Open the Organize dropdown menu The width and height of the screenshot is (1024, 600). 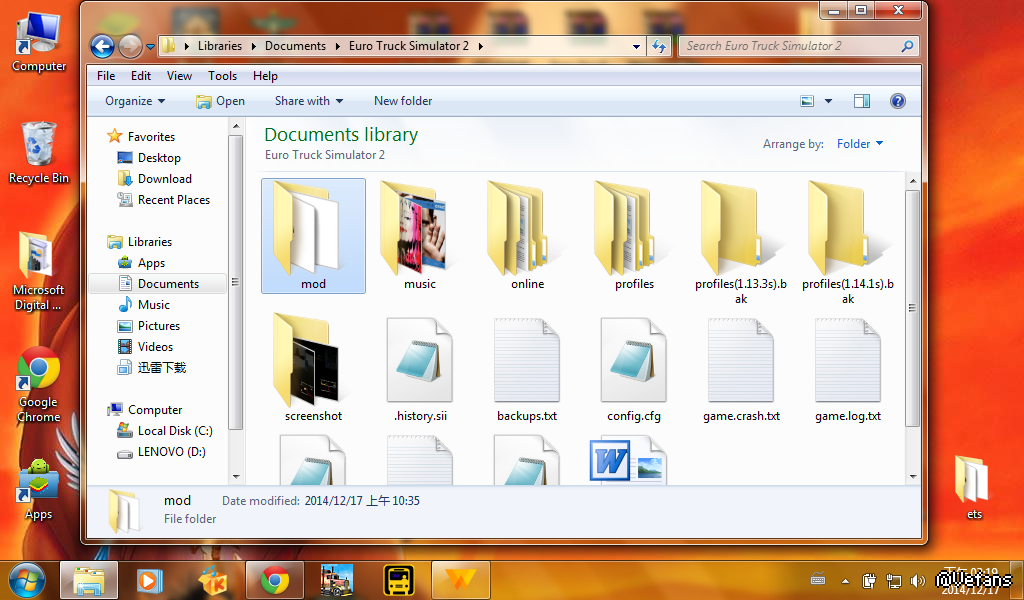135,101
